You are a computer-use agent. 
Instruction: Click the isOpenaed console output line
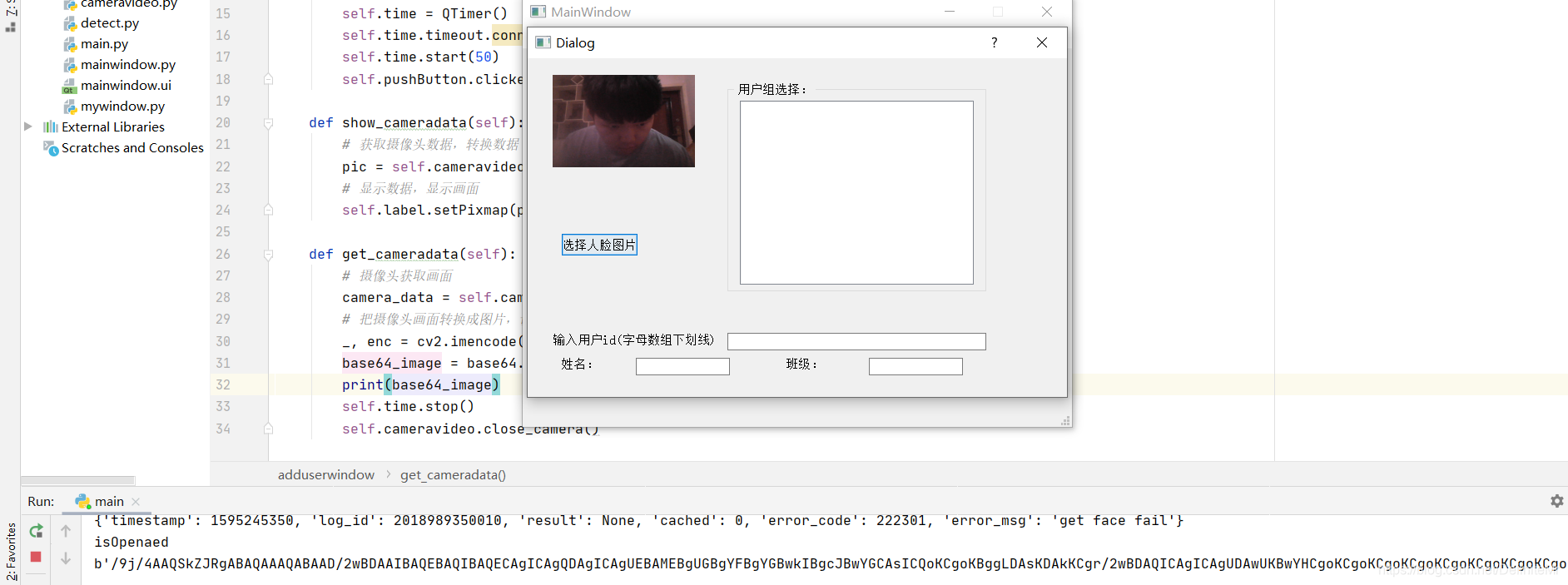point(131,542)
